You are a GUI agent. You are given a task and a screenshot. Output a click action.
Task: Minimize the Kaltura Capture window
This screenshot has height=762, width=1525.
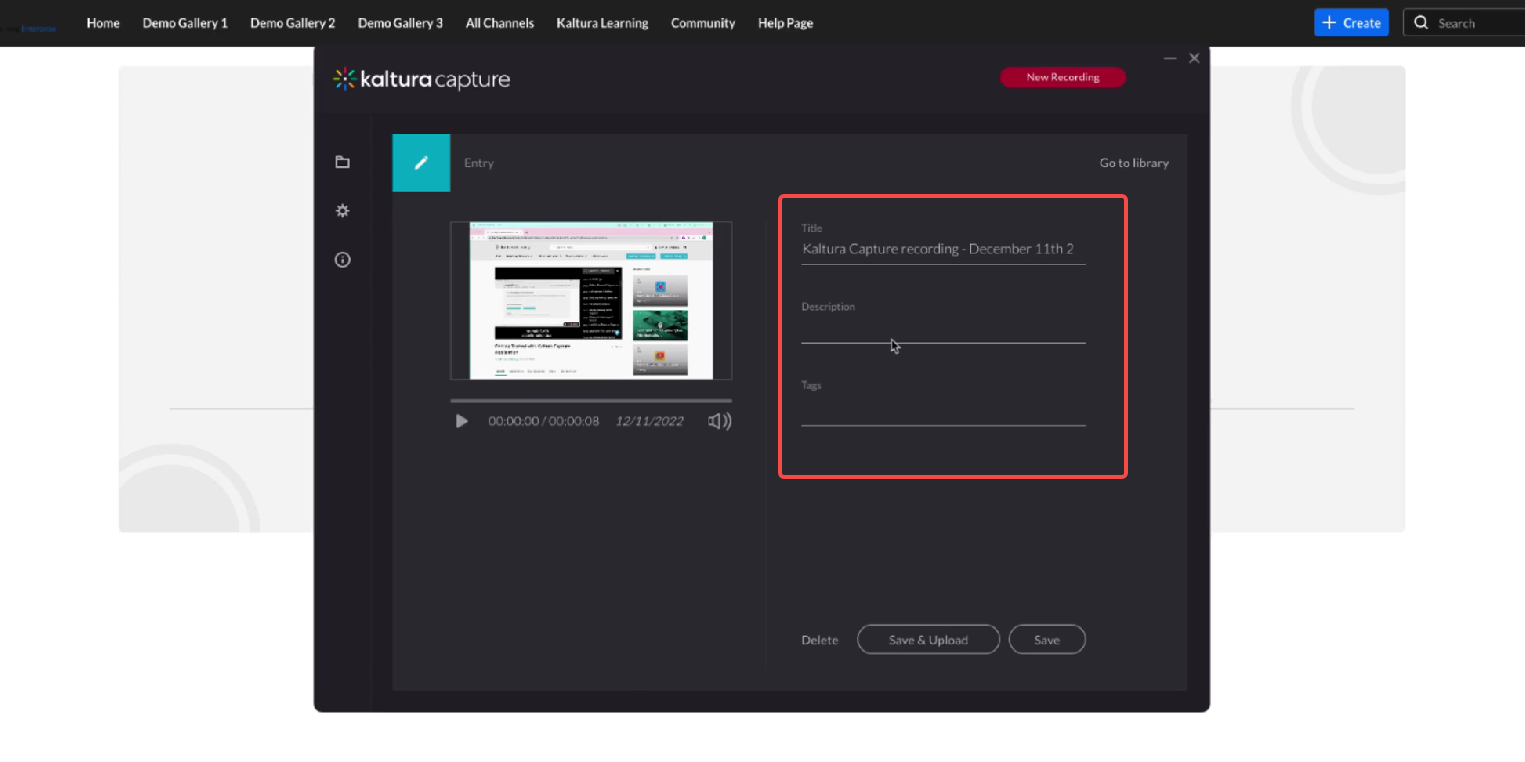pyautogui.click(x=1170, y=59)
